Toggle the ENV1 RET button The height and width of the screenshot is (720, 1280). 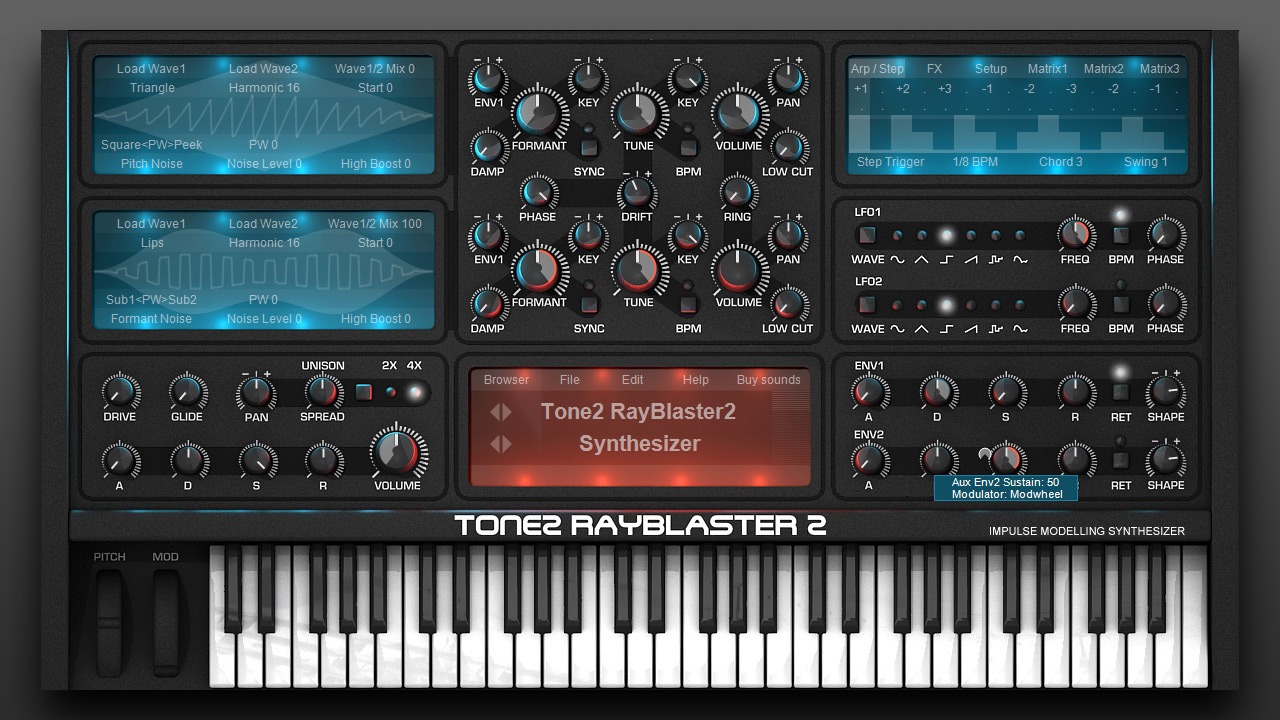tap(1121, 393)
